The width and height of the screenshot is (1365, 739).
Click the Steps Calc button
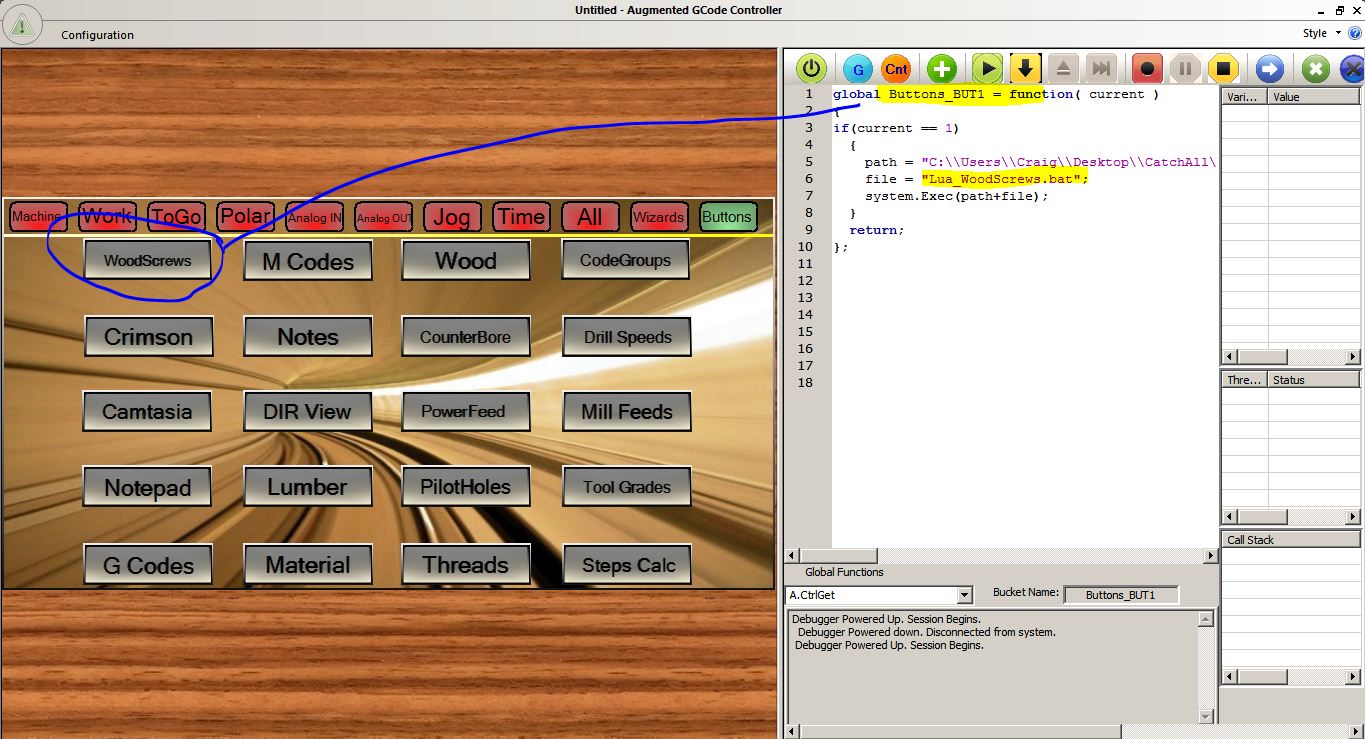coord(628,565)
